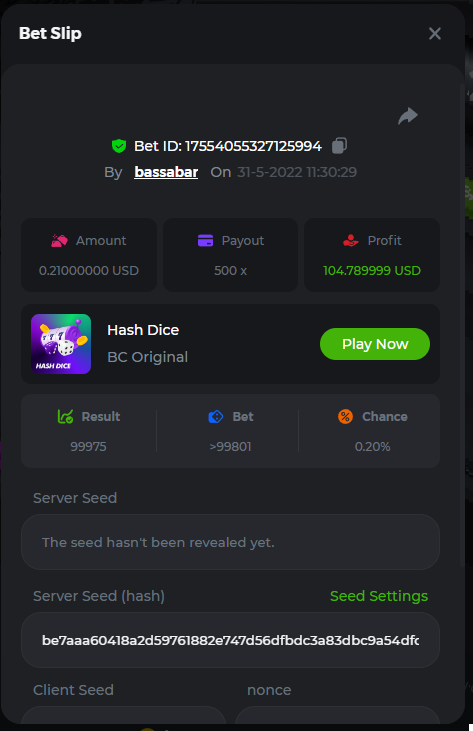Screen dimensions: 473x731
Task: Click the red Profit hand icon
Action: point(351,241)
